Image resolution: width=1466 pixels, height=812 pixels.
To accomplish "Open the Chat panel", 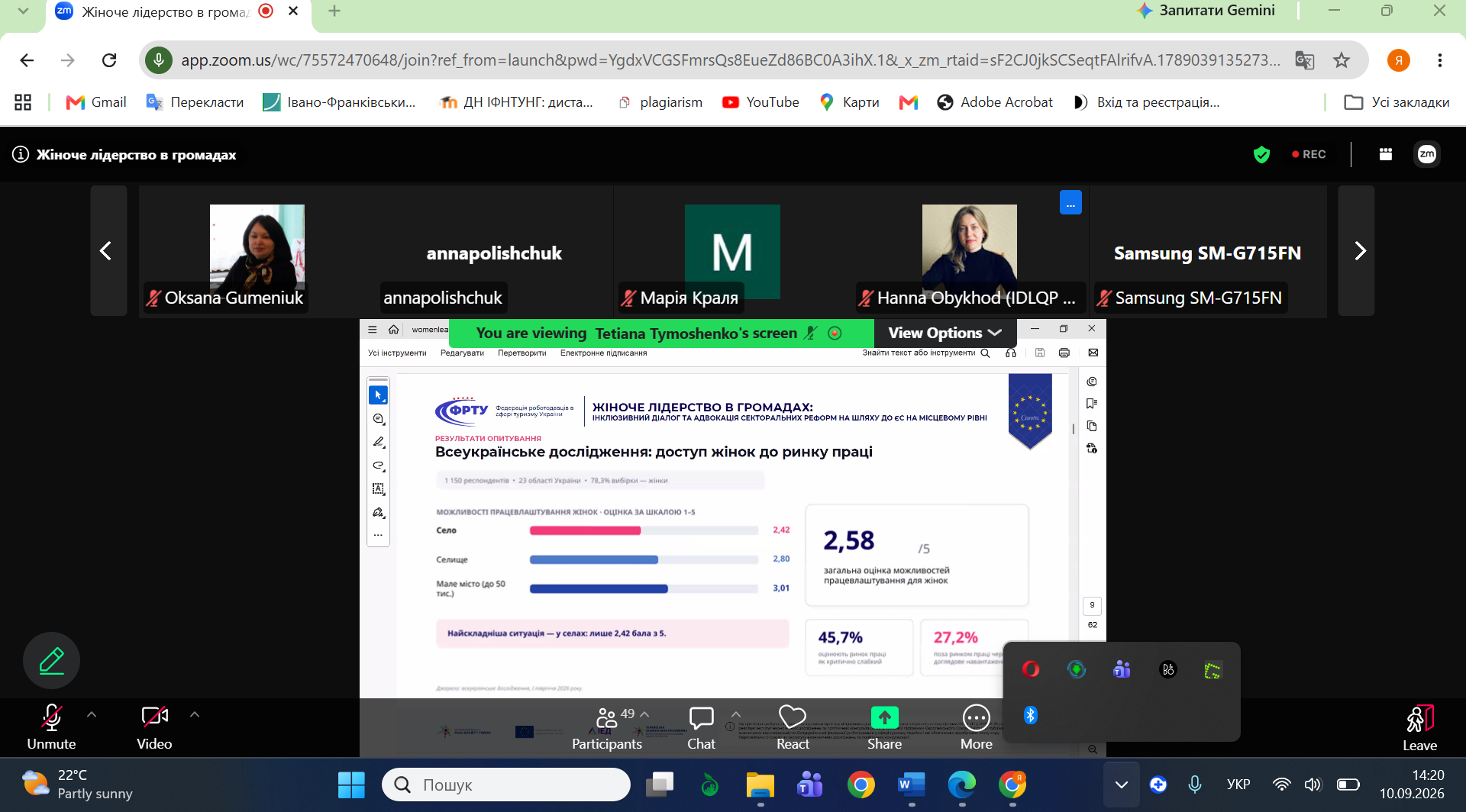I will [x=701, y=729].
